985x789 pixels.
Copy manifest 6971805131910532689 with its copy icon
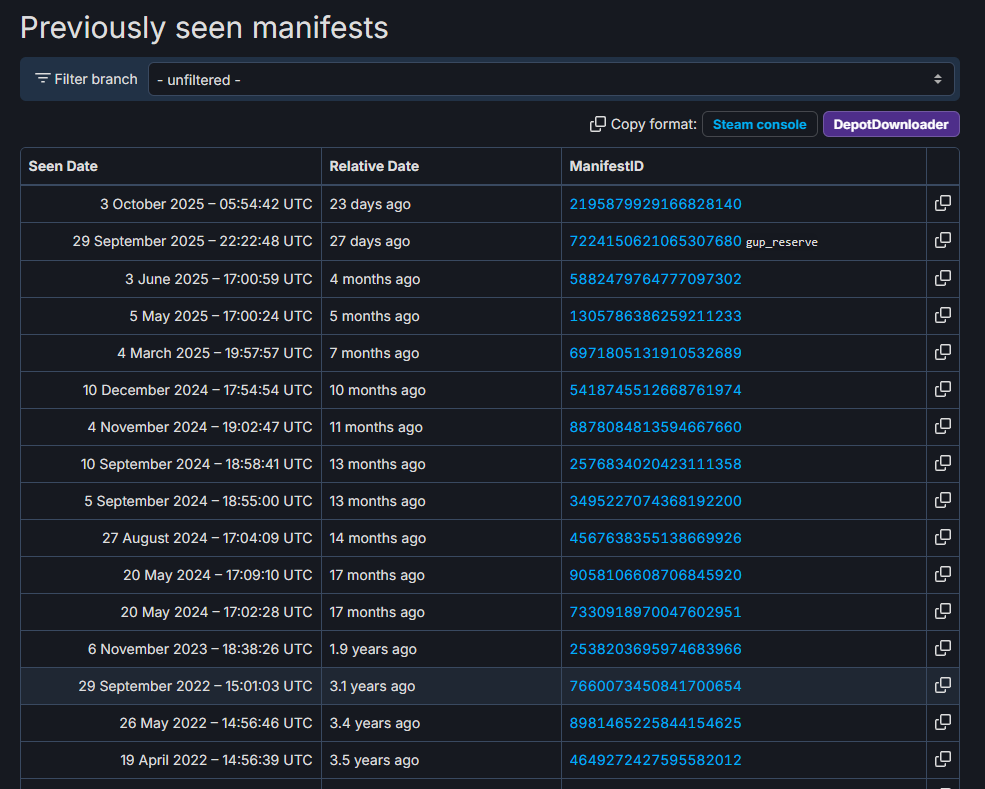coord(942,352)
